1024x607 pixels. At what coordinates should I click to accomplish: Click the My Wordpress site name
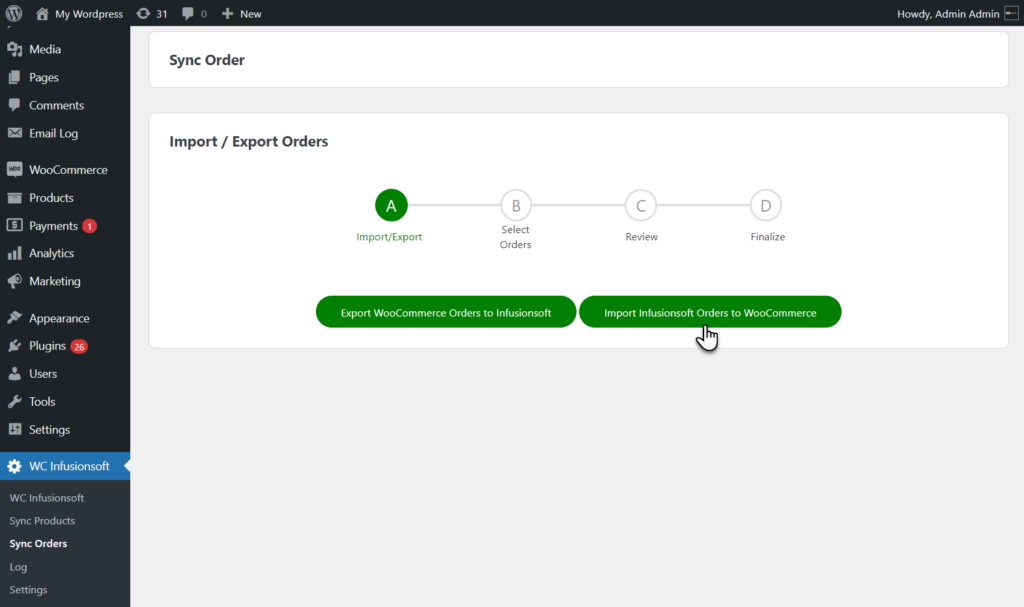pyautogui.click(x=89, y=14)
